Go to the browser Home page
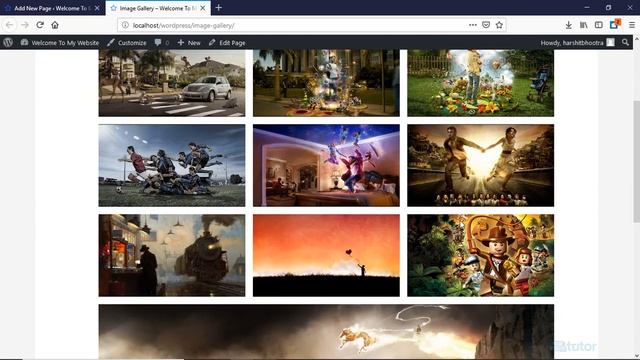The image size is (640, 360). coord(55,25)
